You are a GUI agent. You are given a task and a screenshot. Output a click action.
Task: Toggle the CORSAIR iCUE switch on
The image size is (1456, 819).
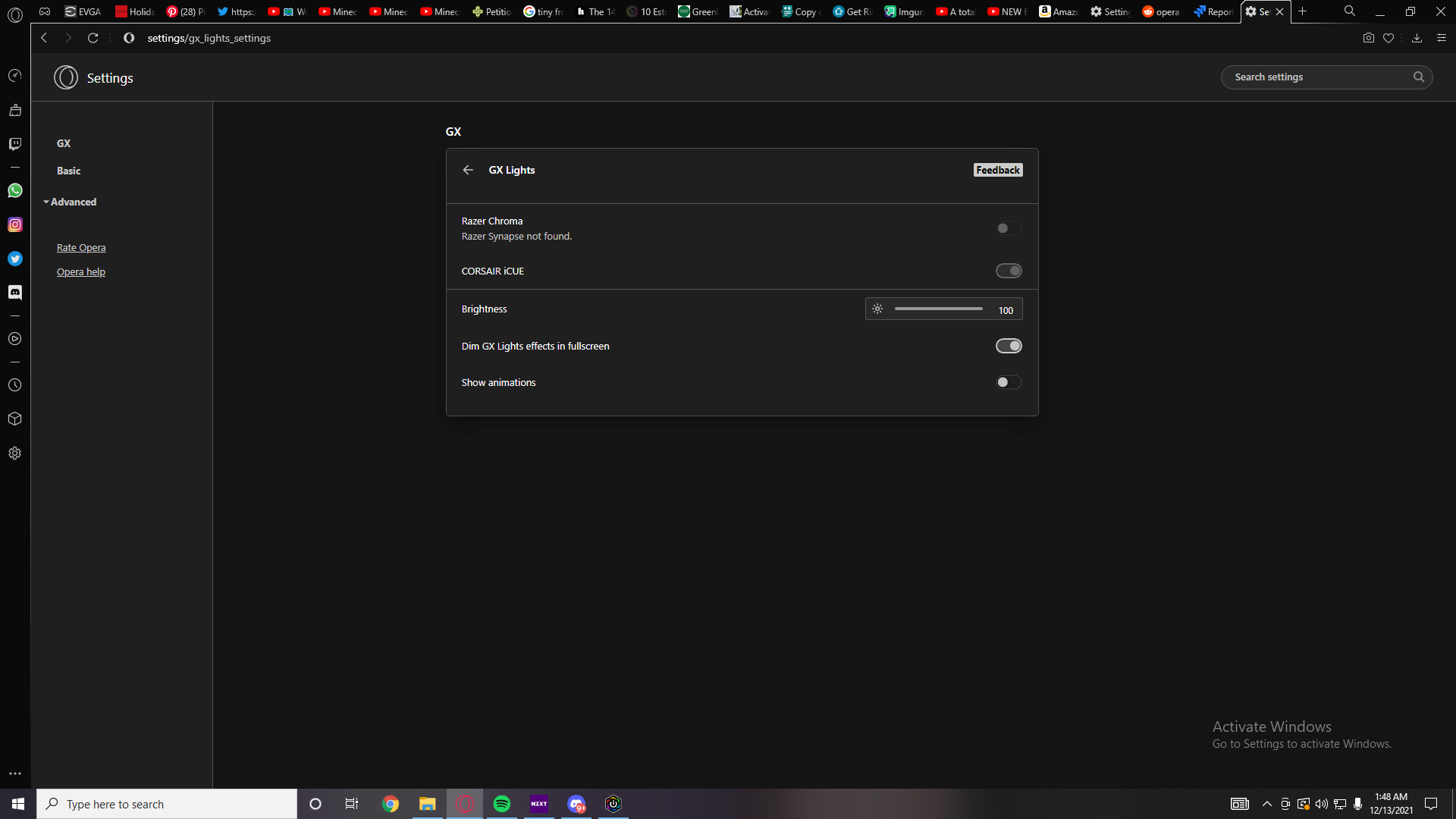(x=1009, y=271)
